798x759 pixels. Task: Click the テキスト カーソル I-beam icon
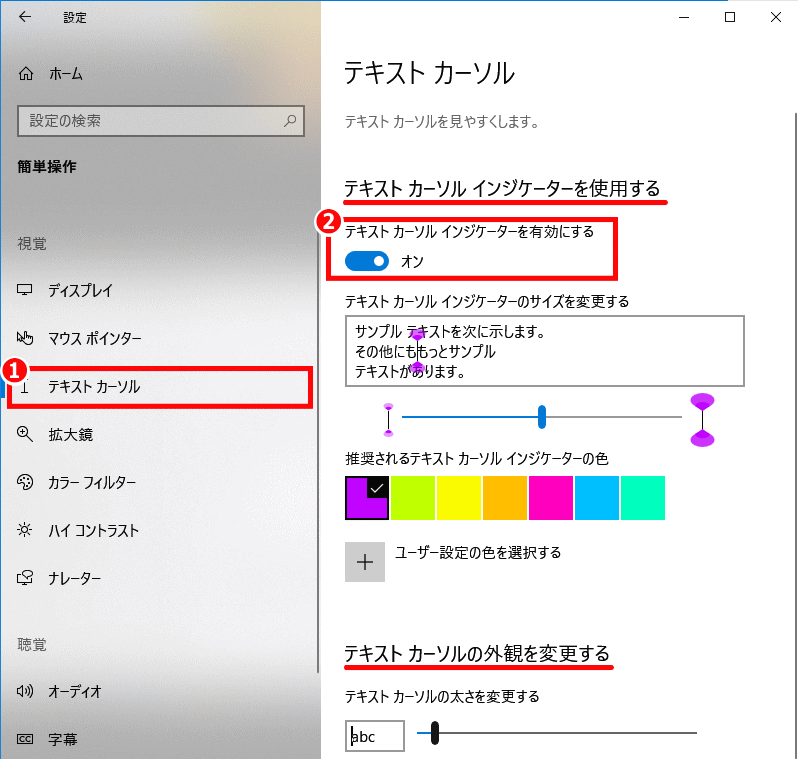[24, 387]
